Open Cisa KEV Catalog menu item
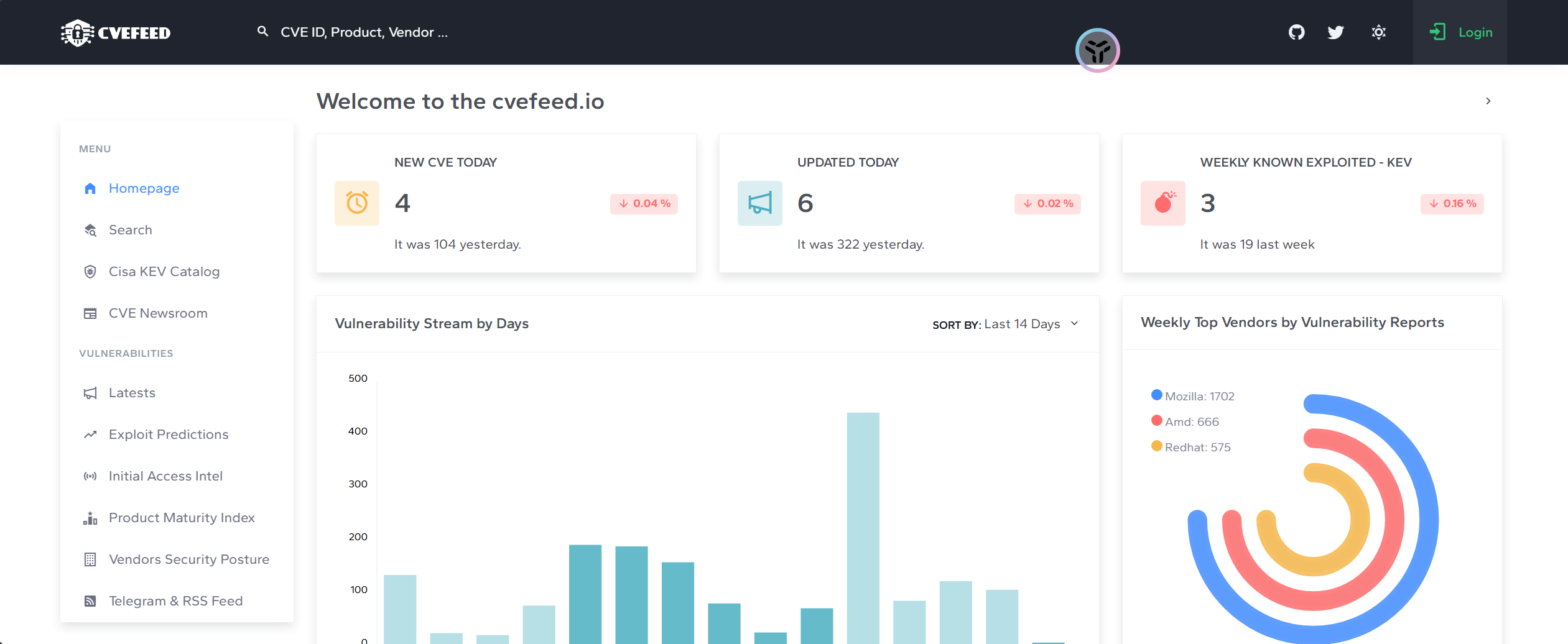Screen dimensions: 1568x644 pos(164,272)
